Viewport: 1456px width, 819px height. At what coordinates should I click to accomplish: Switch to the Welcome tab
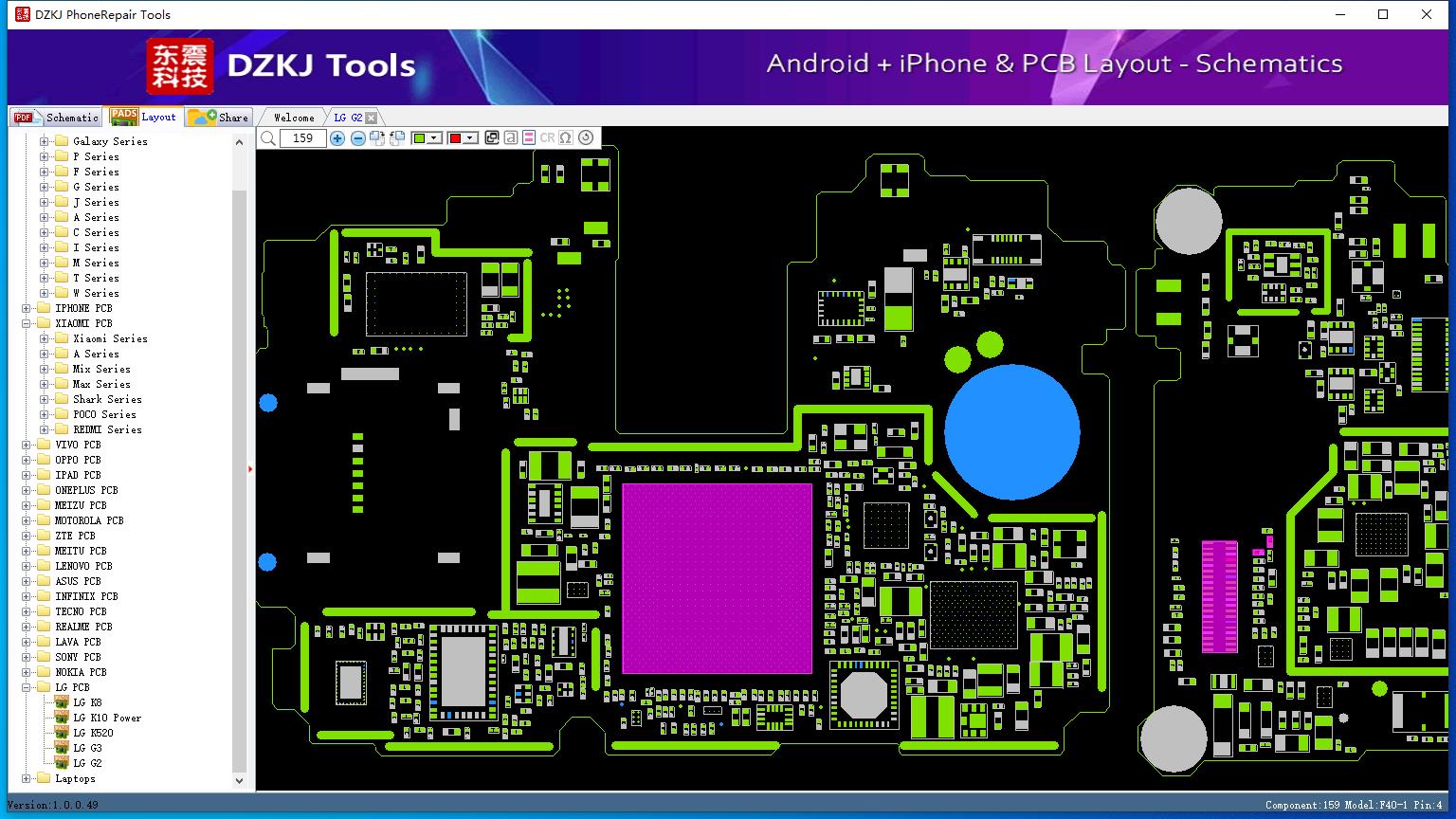click(294, 118)
